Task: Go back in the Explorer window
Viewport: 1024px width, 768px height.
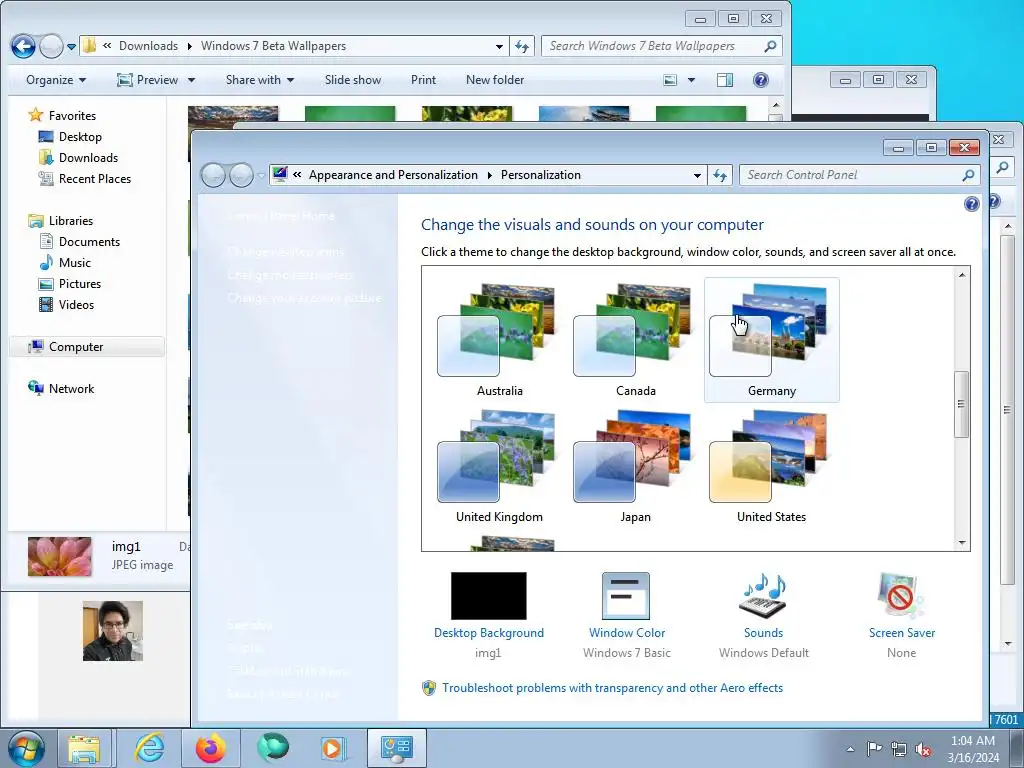Action: 23,46
